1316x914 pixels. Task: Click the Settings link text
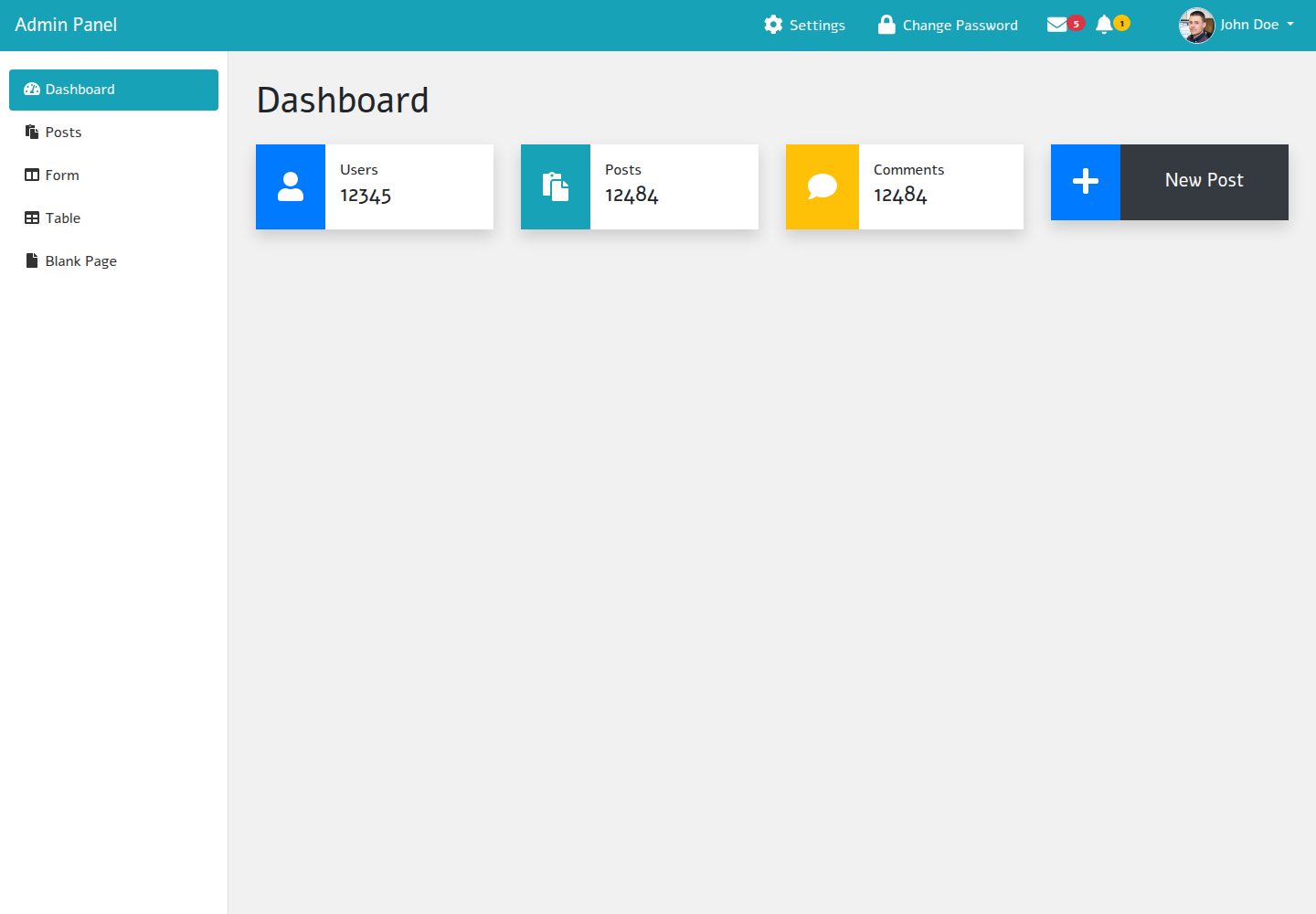point(817,26)
